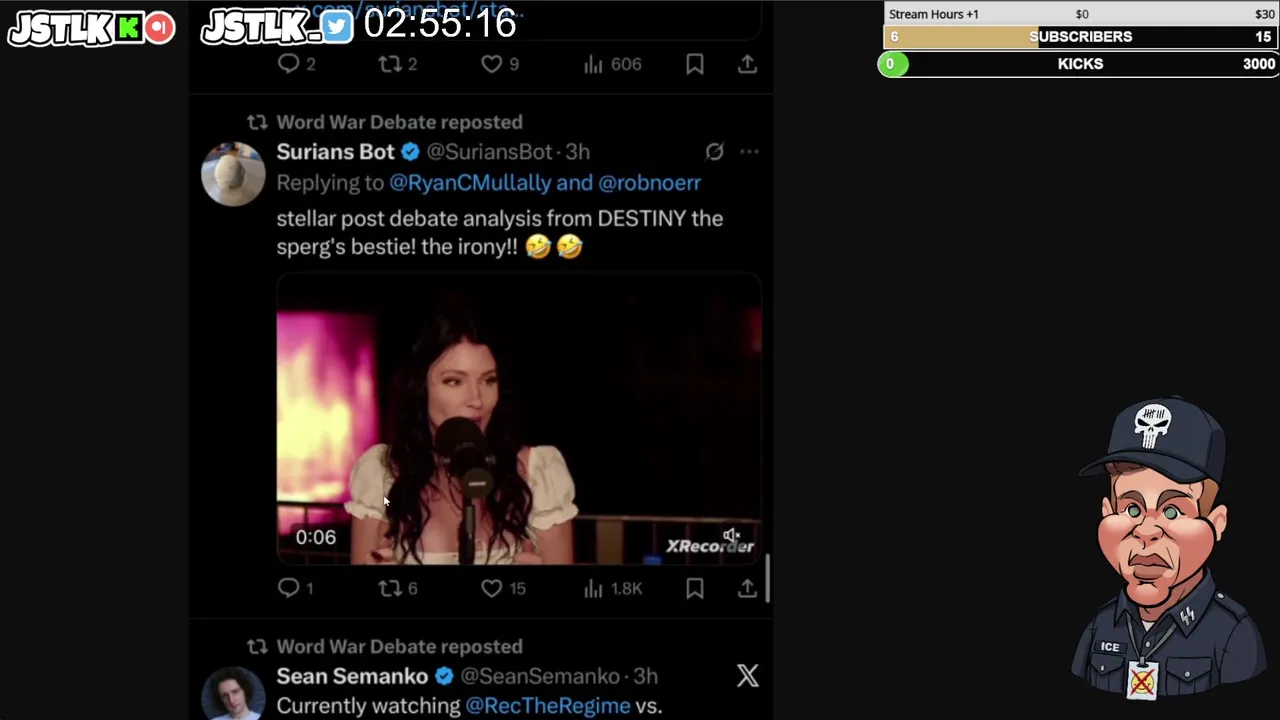This screenshot has width=1280, height=720.
Task: Click the SUBSCRIBERS goal bar
Action: (x=1080, y=37)
